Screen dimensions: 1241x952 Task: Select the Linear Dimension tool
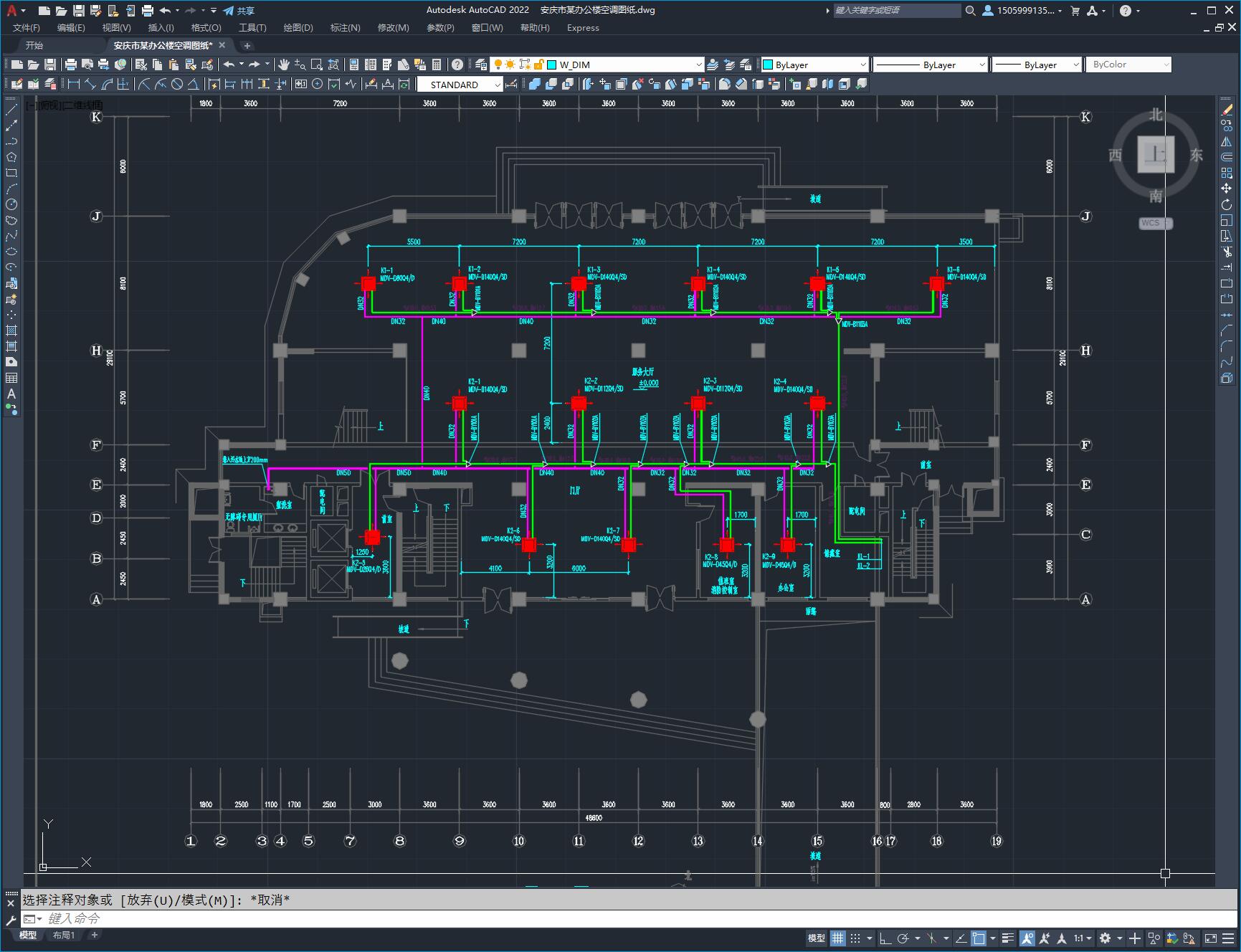(73, 85)
